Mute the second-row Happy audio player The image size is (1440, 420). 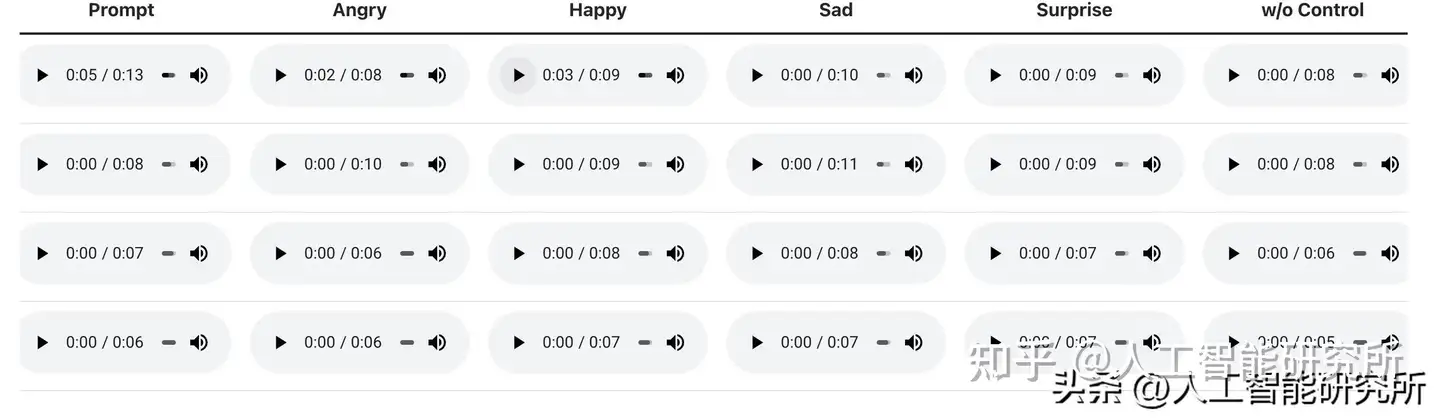tap(675, 164)
